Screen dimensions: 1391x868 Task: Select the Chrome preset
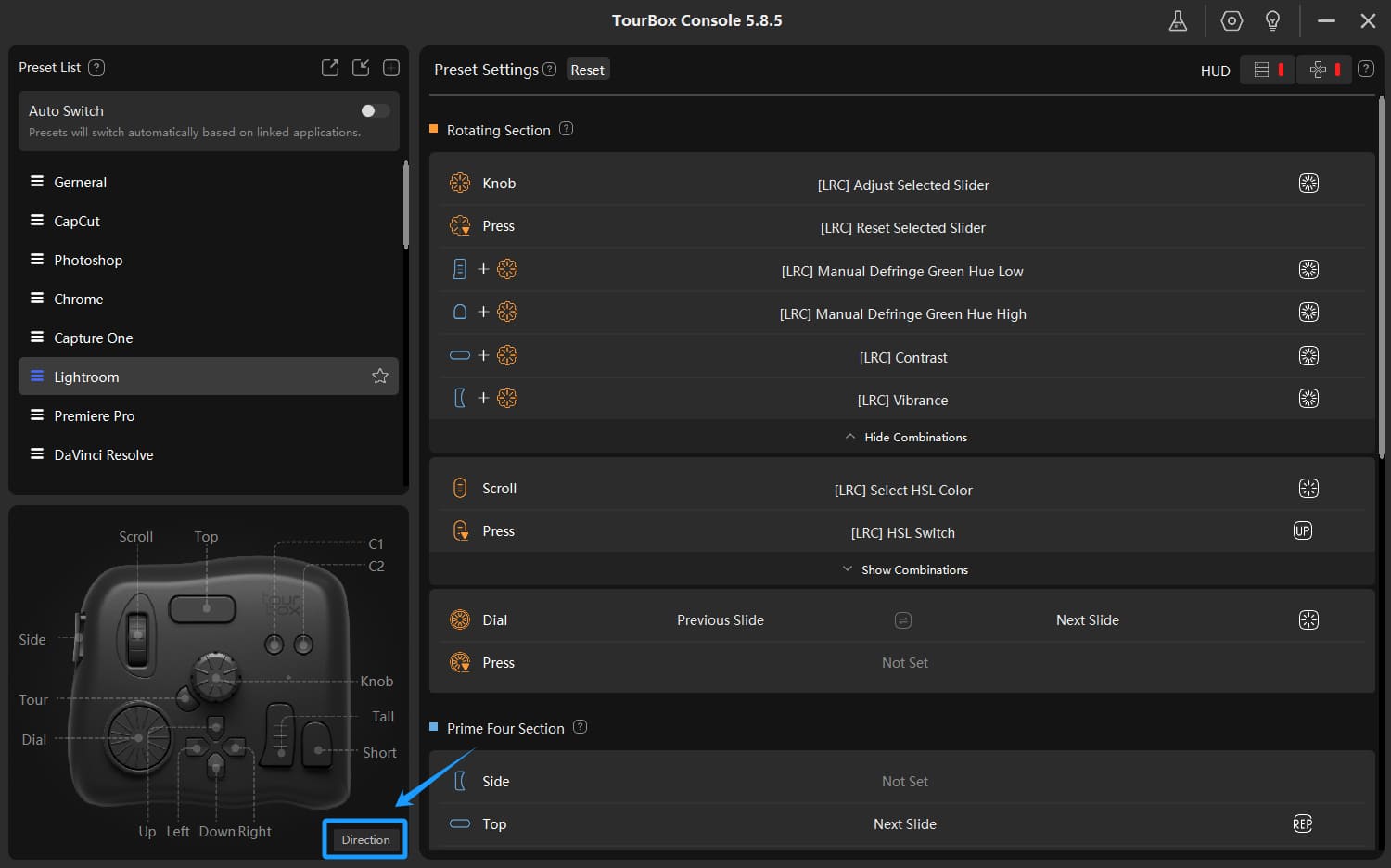coord(209,299)
